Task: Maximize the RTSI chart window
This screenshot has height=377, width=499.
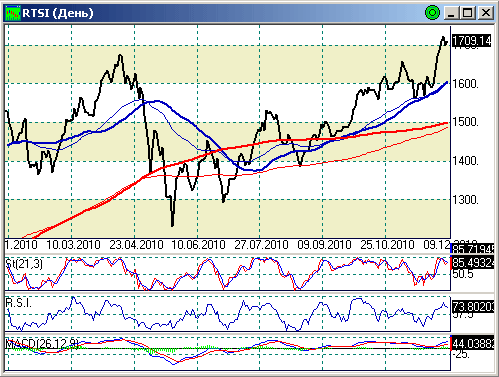Action: pyautogui.click(x=467, y=13)
